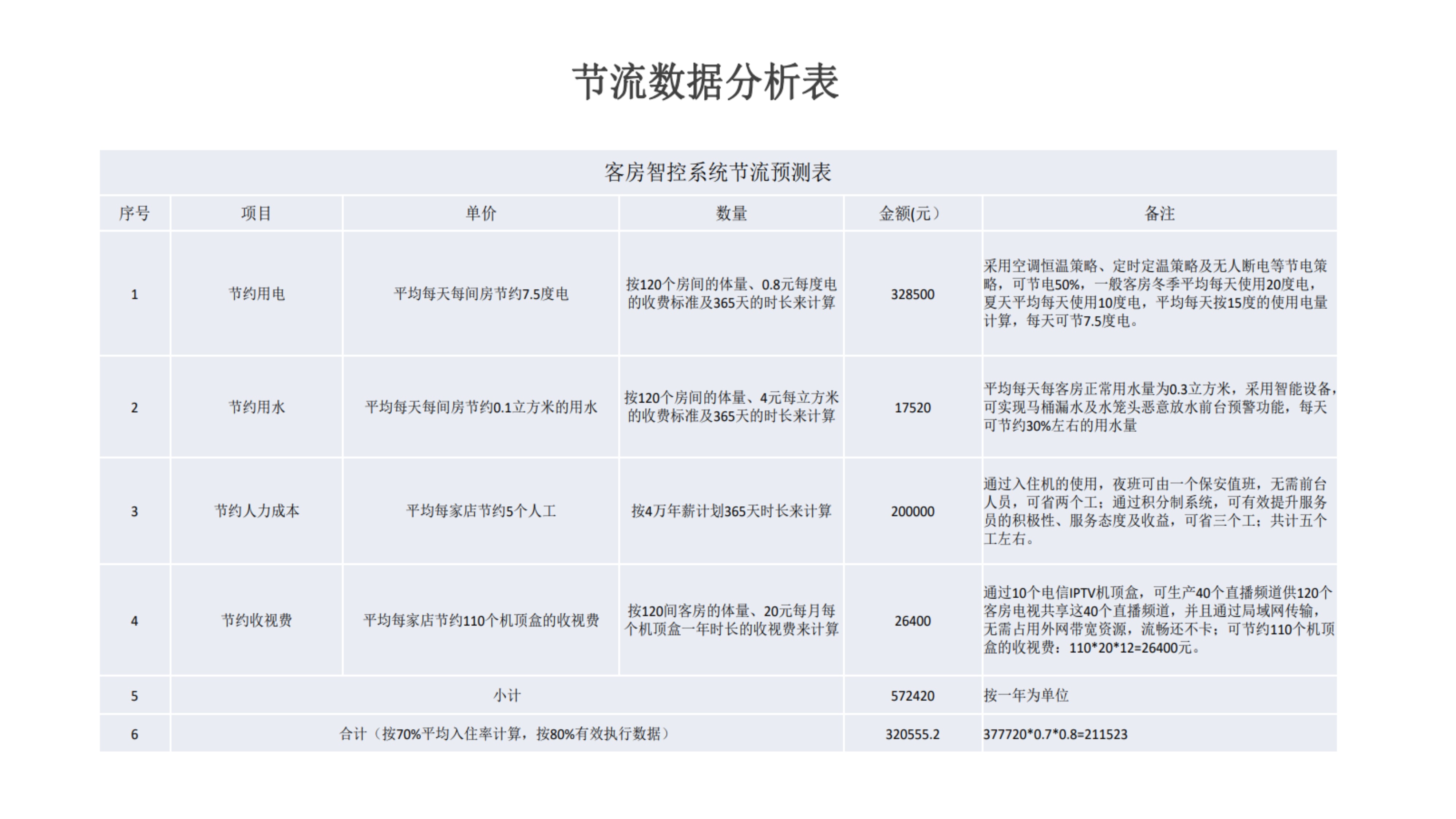Select sequence number 5 cell
Image resolution: width=1456 pixels, height=819 pixels.
pyautogui.click(x=135, y=696)
